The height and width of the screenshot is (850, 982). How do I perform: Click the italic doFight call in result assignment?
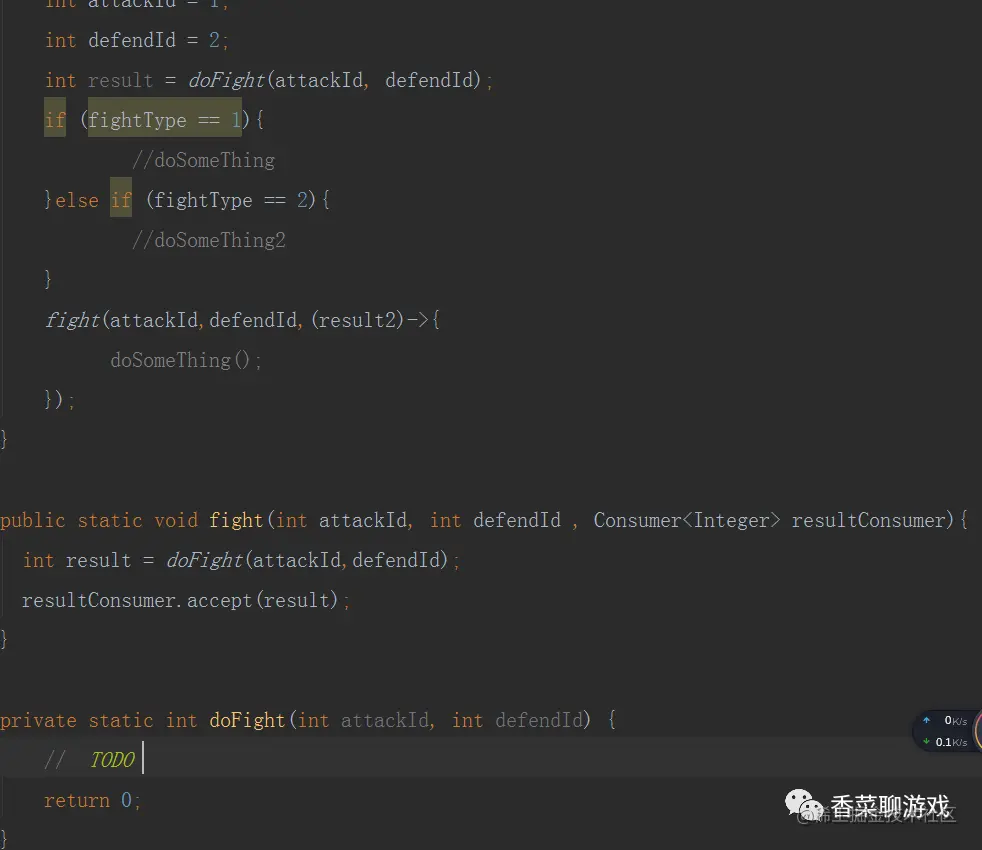pos(227,80)
